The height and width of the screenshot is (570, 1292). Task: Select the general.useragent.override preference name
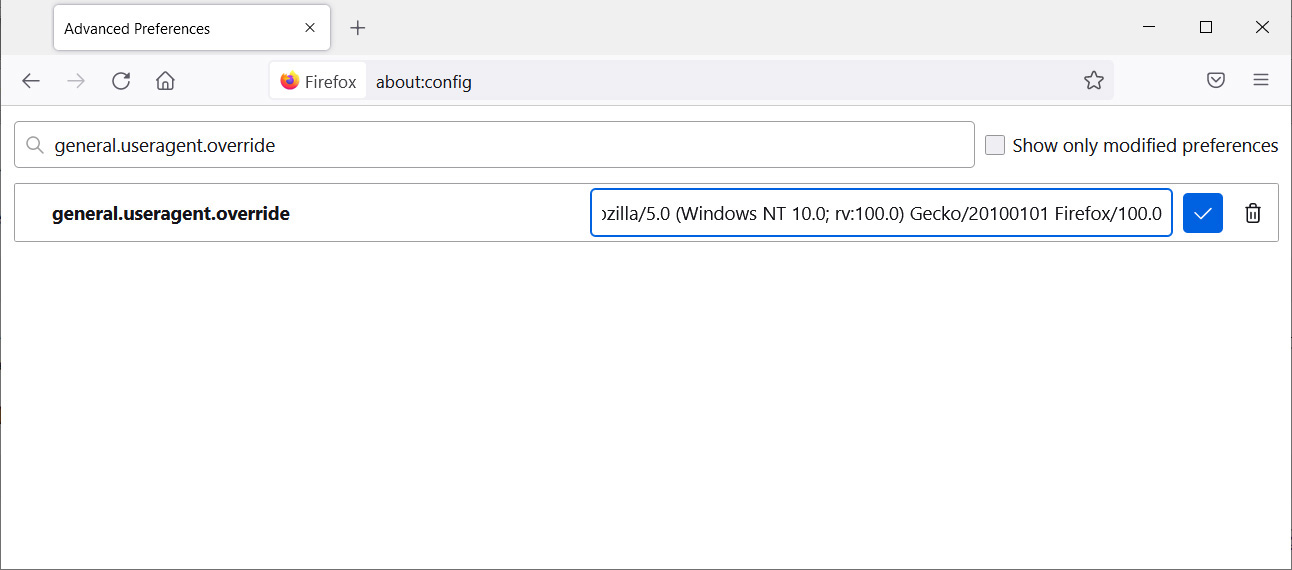tap(171, 213)
